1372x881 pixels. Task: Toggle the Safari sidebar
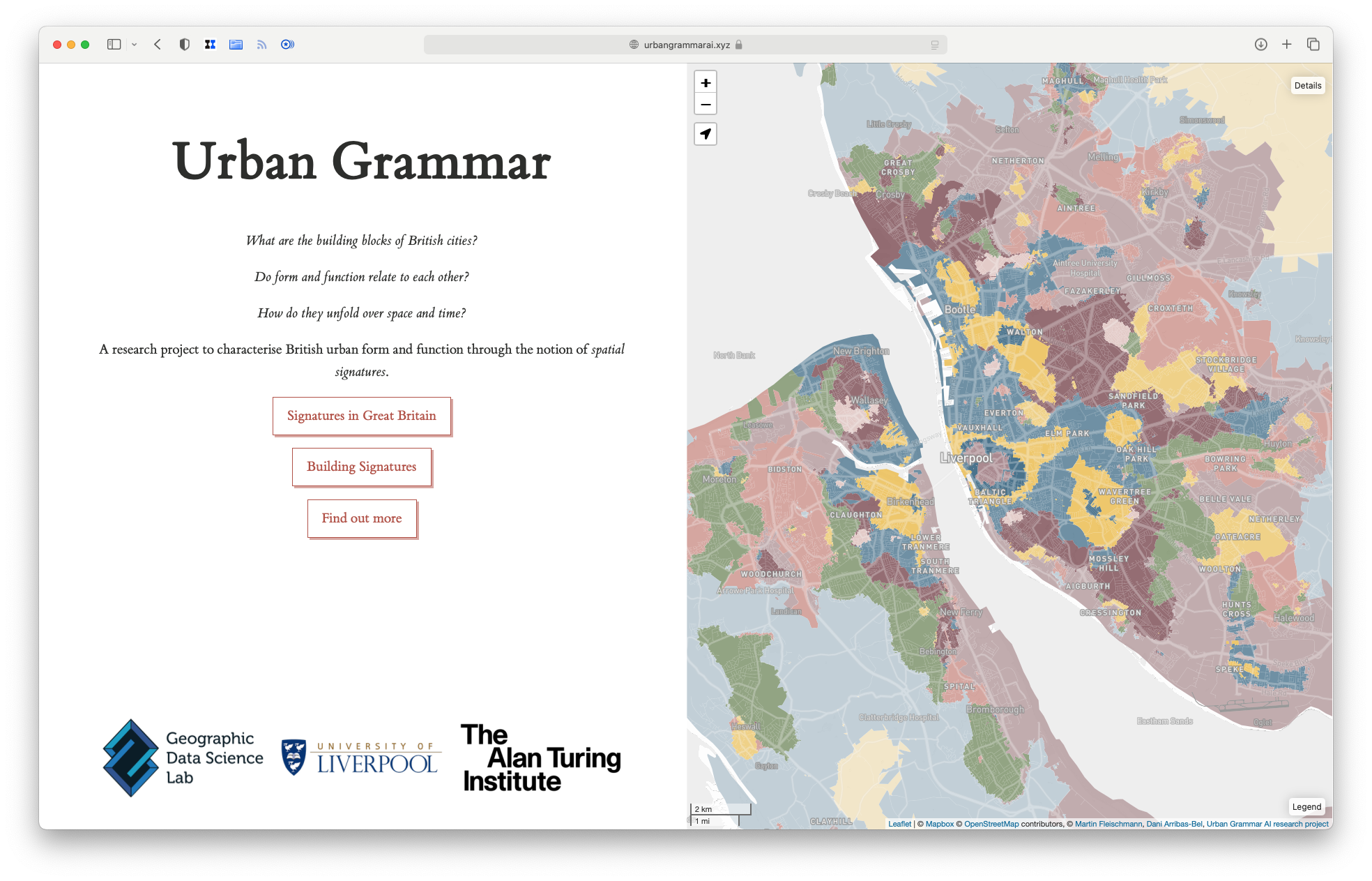[x=114, y=45]
